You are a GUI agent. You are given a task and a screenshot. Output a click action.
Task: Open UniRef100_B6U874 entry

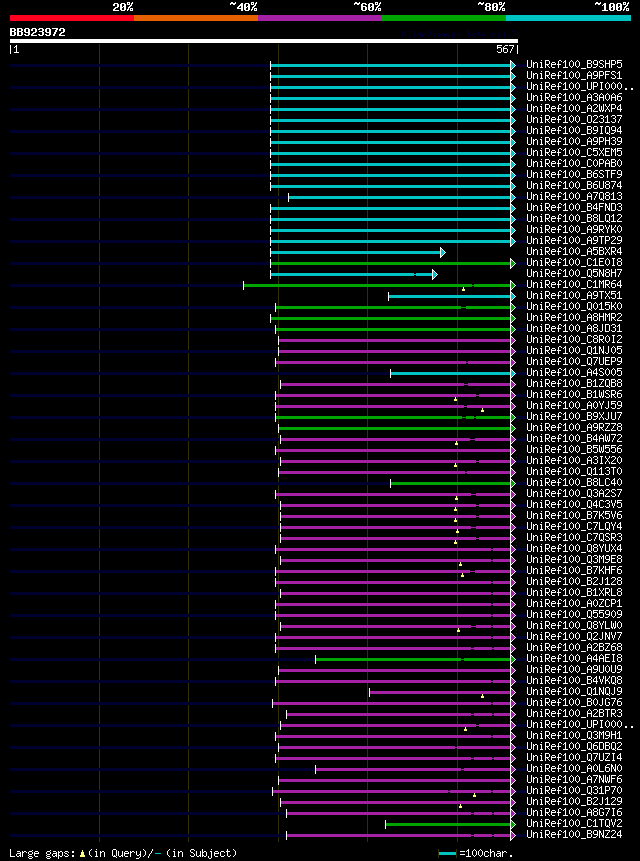(x=574, y=186)
